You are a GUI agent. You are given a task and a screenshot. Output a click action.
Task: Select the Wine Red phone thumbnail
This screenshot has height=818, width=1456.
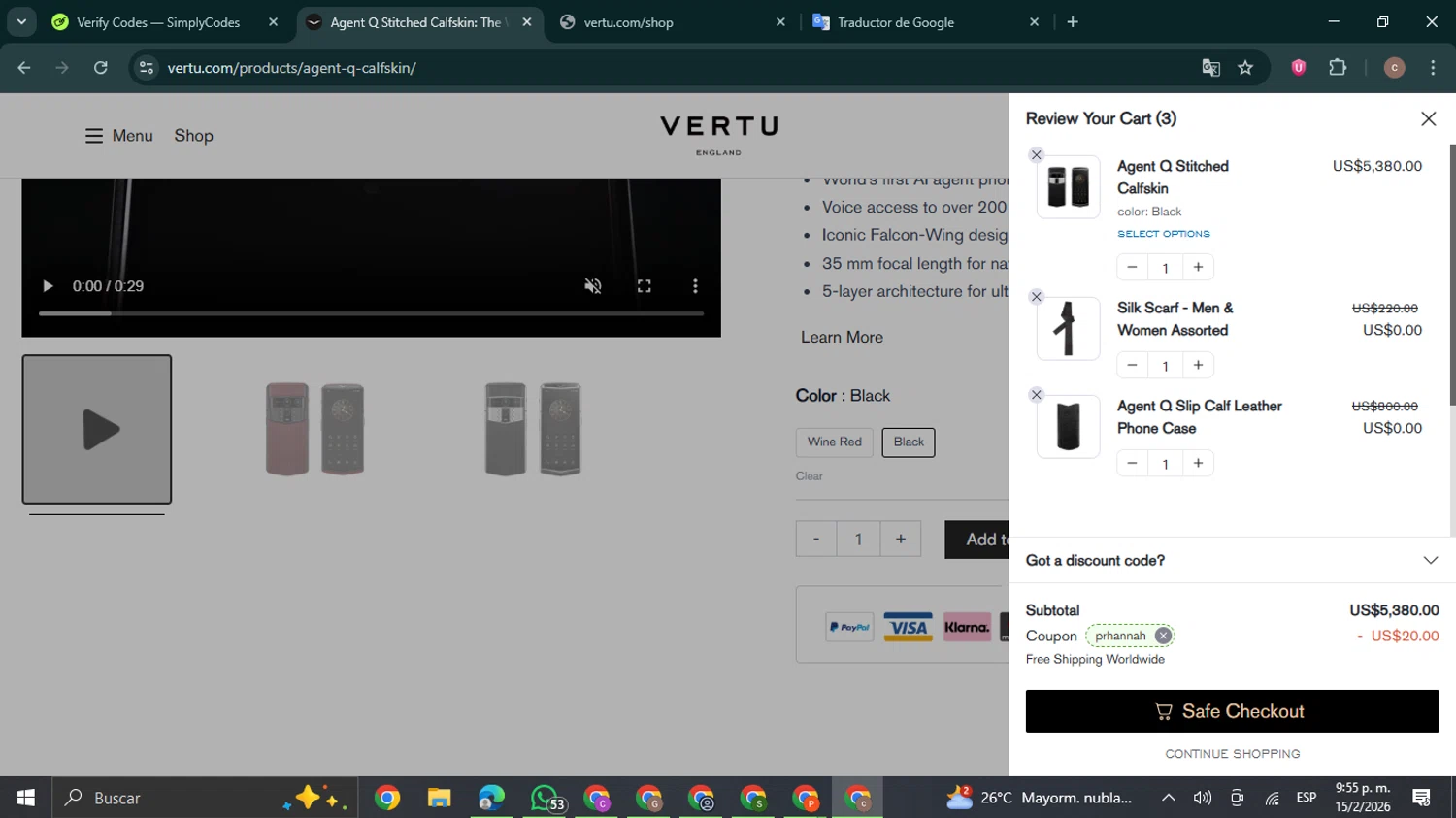(x=314, y=429)
